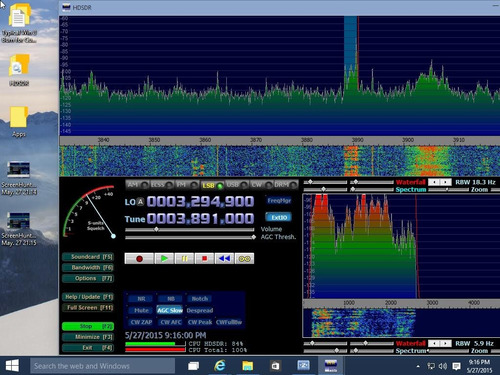Open the Windows Start menu
This screenshot has height=375, width=500.
pyautogui.click(x=12, y=366)
